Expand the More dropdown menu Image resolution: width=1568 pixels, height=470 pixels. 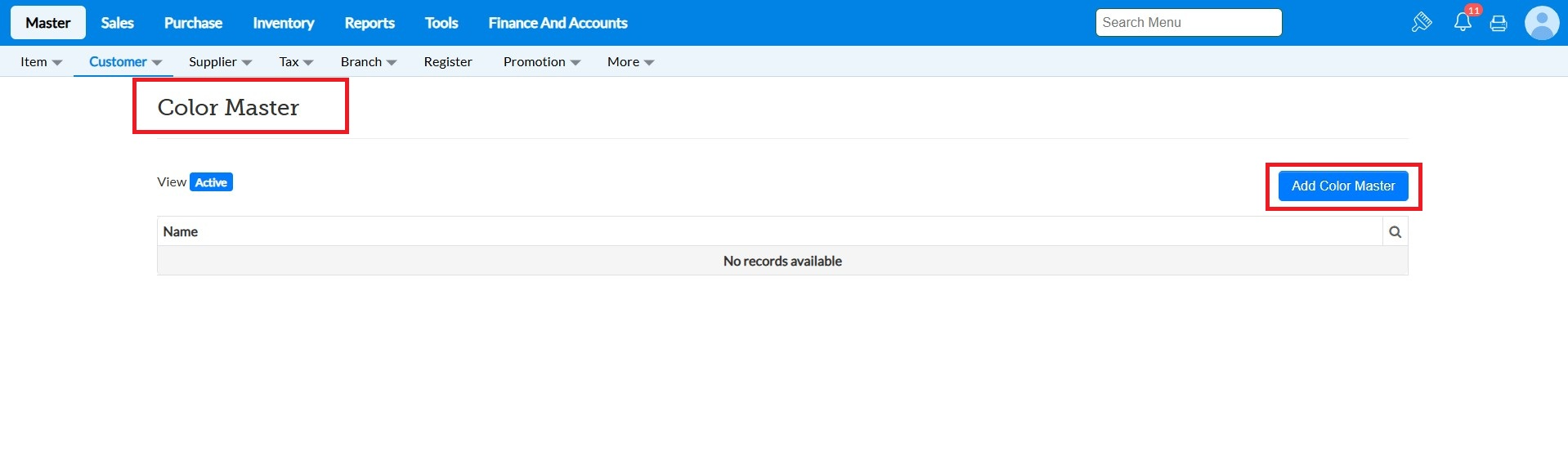coord(630,62)
